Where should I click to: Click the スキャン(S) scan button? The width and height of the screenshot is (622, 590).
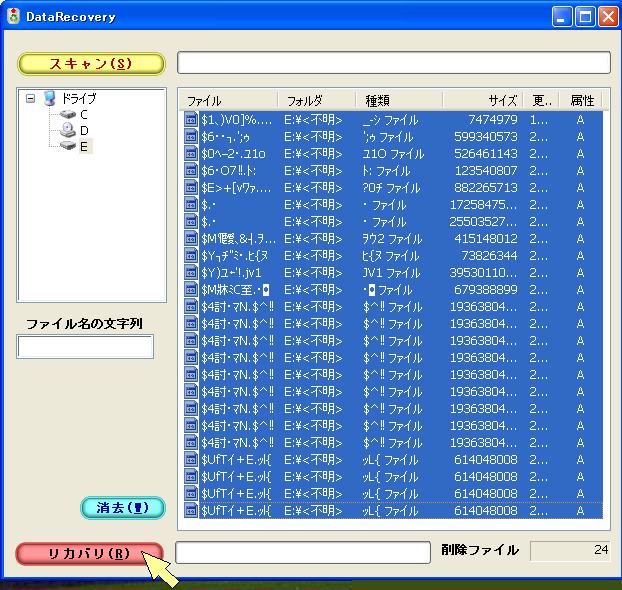pos(91,63)
